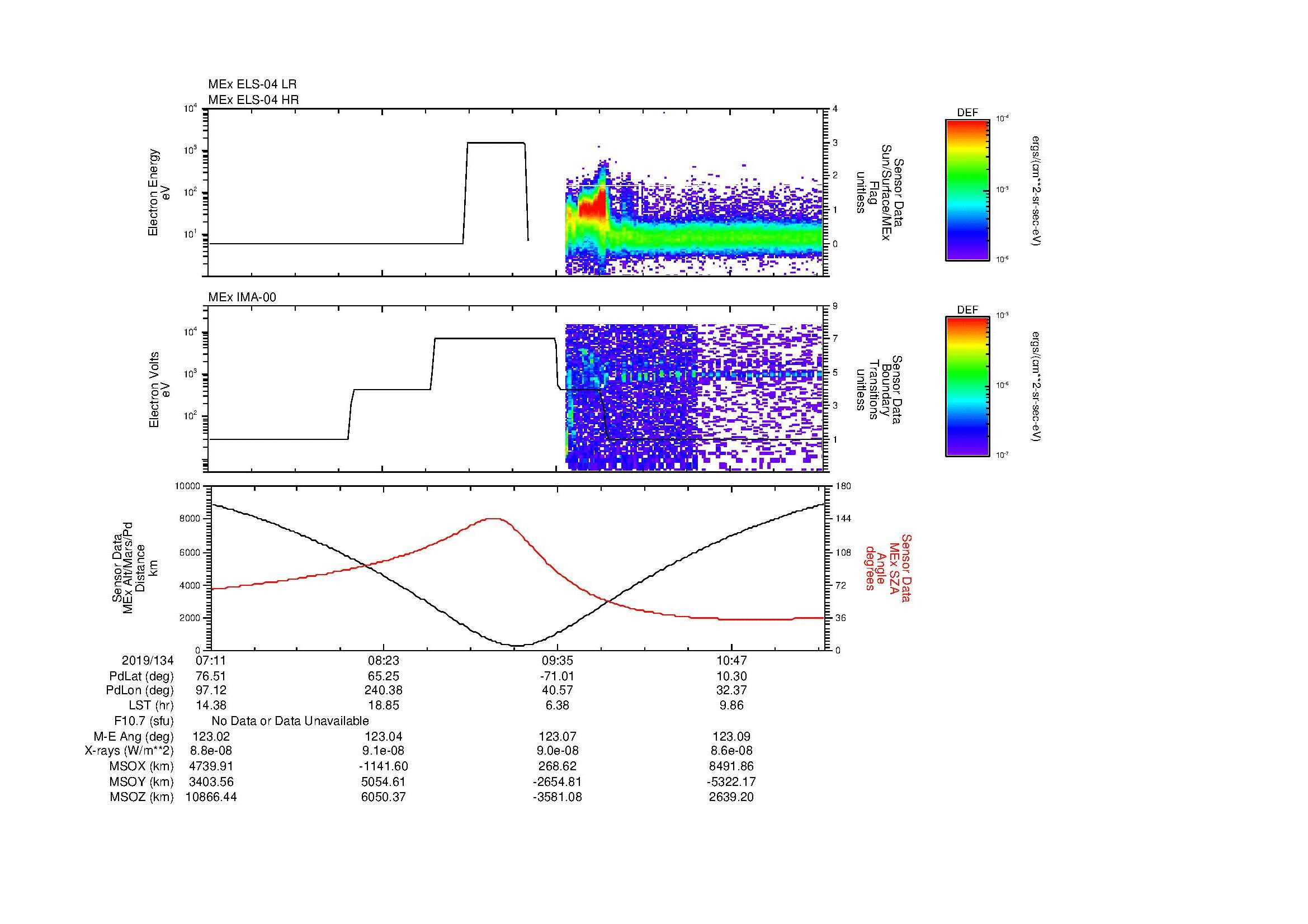Click the minimum of the black altitude curve

click(x=516, y=645)
